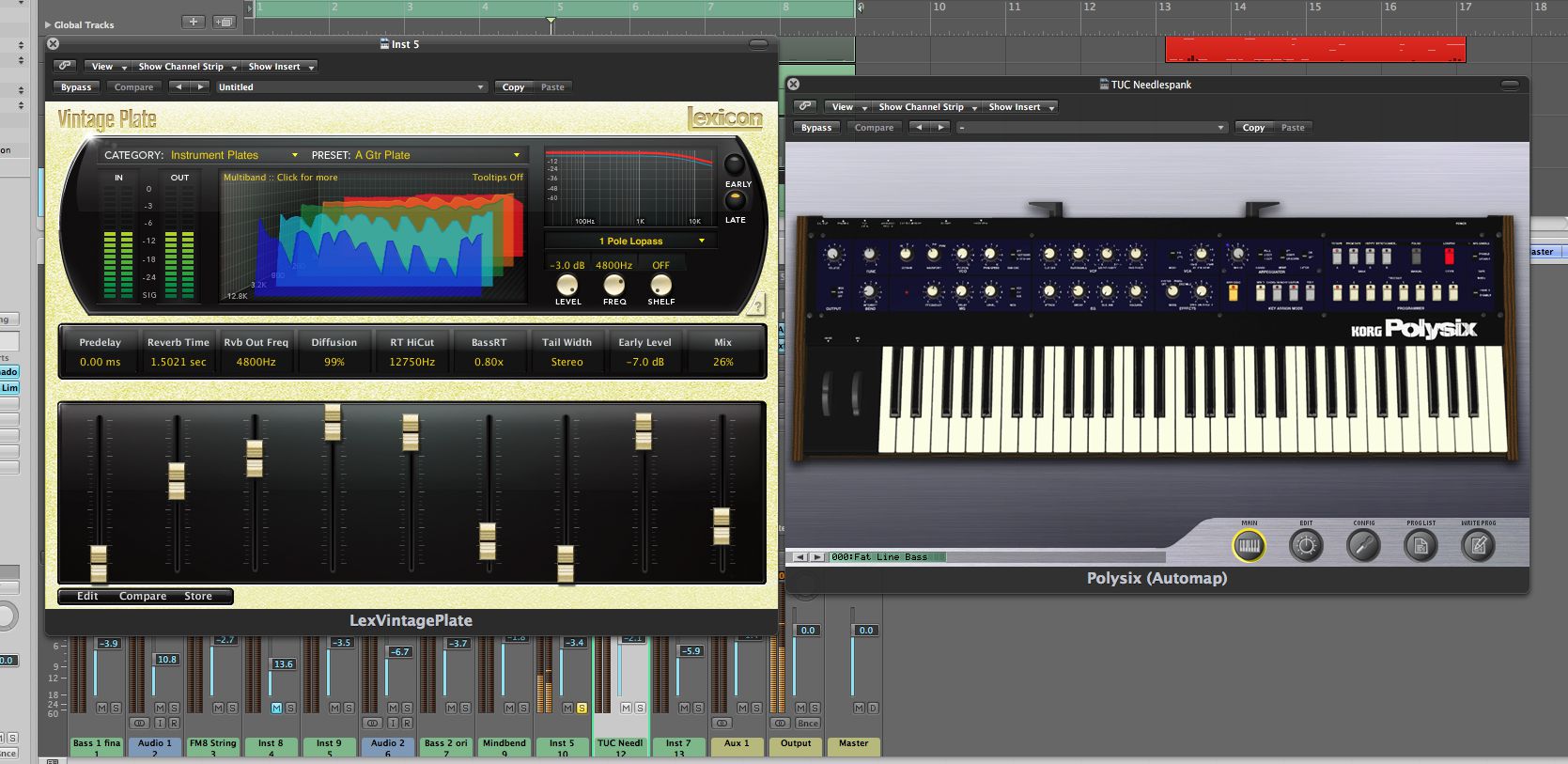The width and height of the screenshot is (1568, 764).
Task: Go to next Polysix program with right arrow
Action: pos(817,557)
